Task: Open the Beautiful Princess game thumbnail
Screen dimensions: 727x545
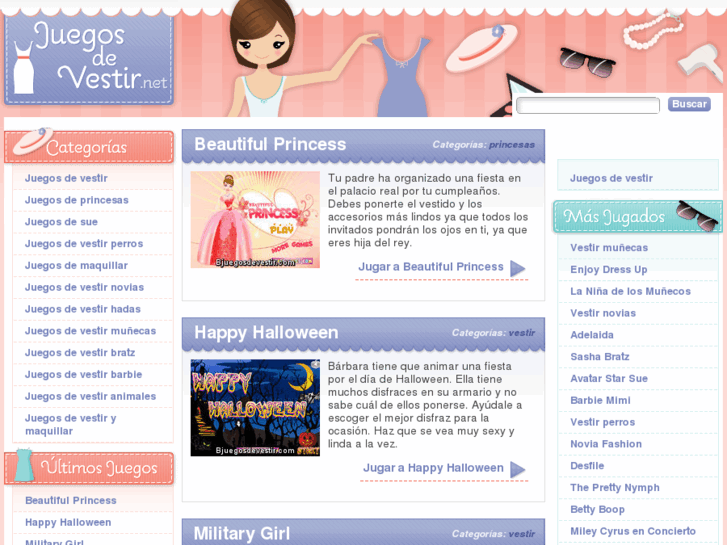Action: 255,219
